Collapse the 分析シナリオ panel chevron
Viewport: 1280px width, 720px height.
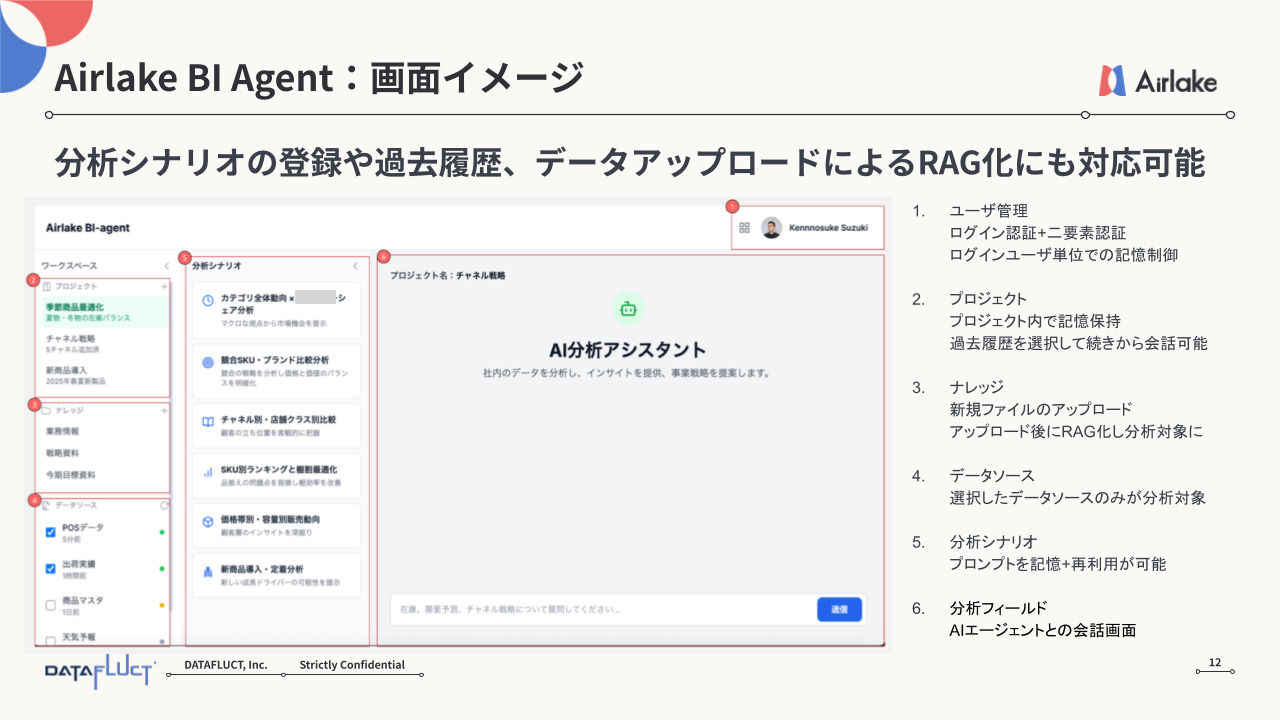357,268
